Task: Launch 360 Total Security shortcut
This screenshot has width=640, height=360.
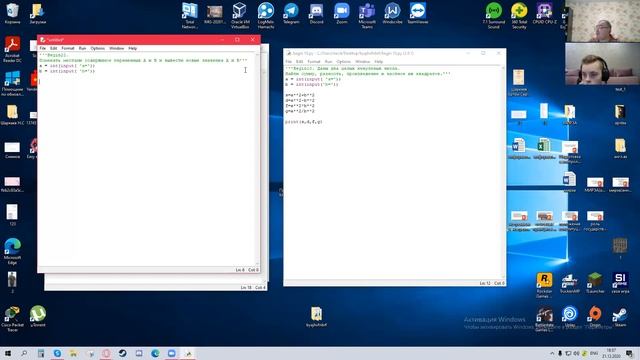Action: pos(519,15)
